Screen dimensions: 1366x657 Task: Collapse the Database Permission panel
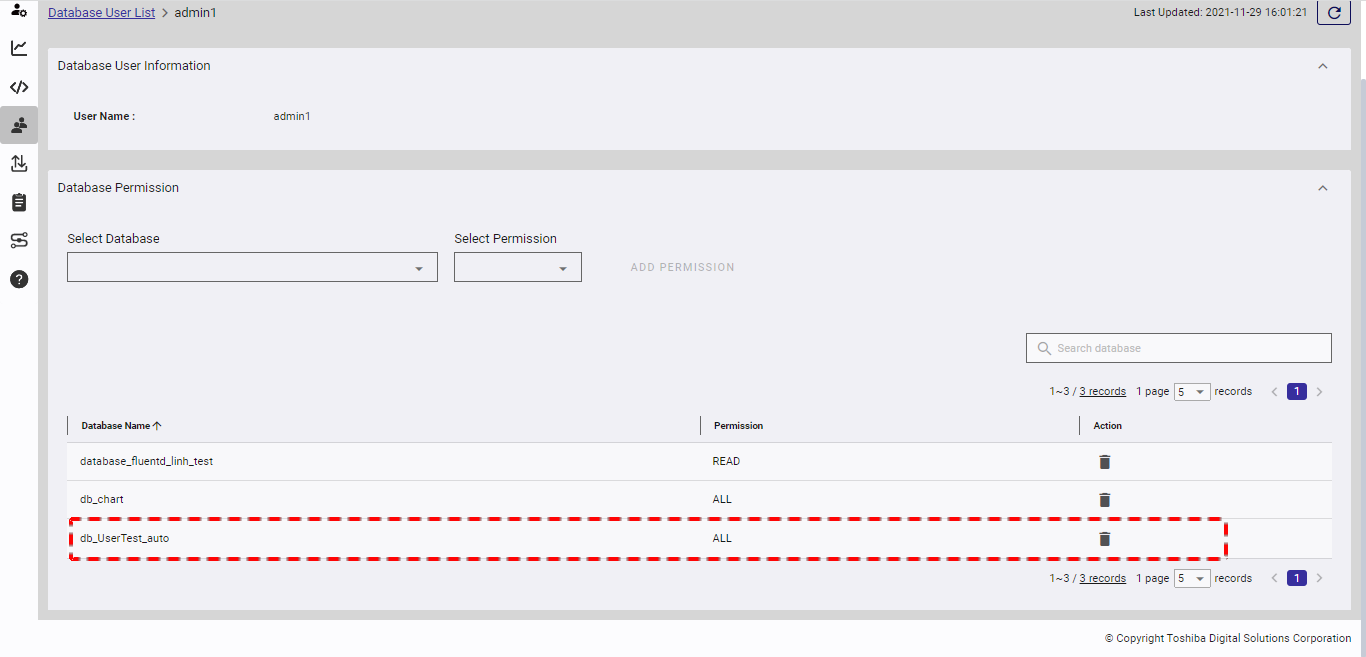1323,188
